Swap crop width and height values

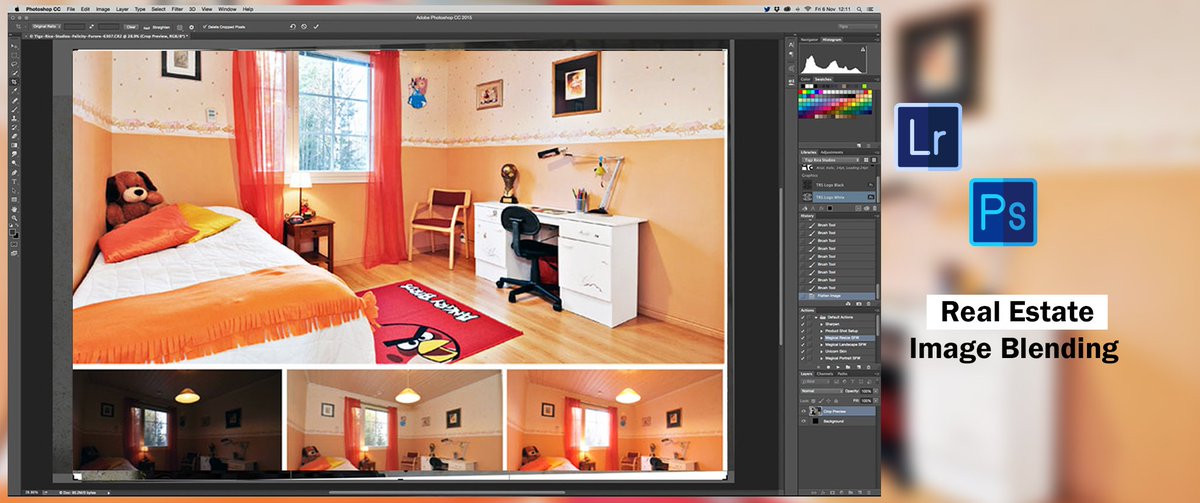[92, 27]
